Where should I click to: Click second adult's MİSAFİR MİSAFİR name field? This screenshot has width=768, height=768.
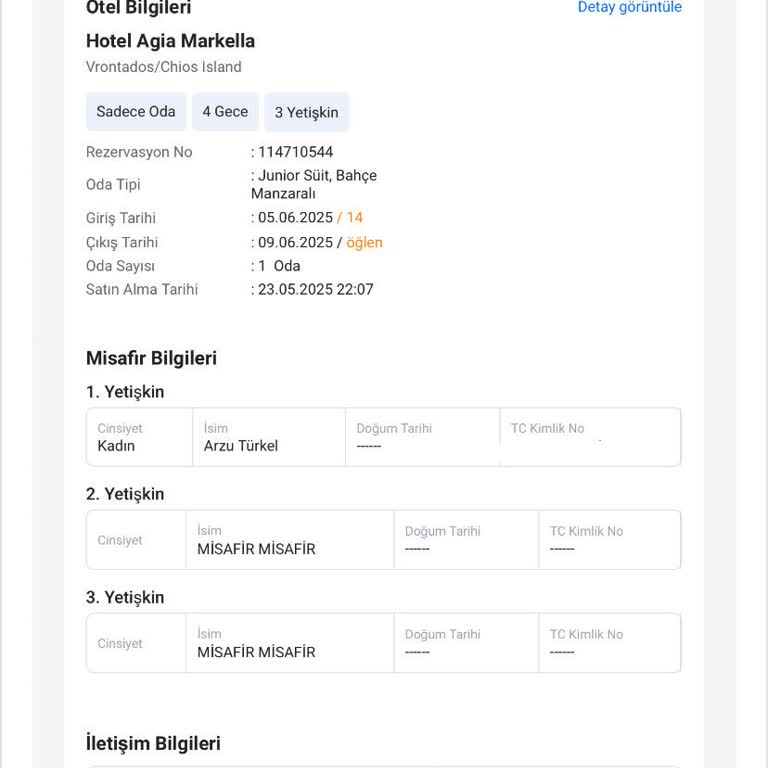(289, 540)
